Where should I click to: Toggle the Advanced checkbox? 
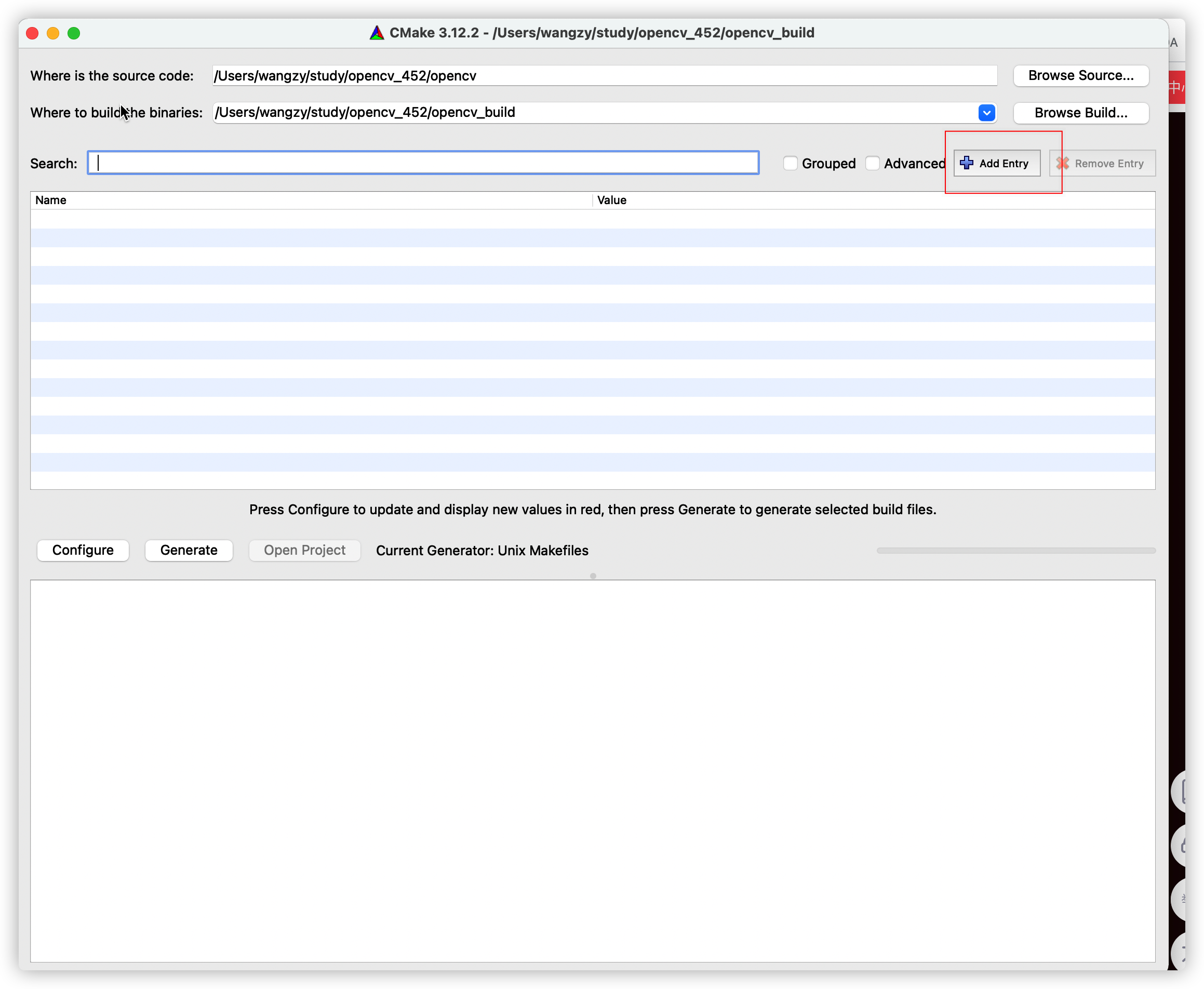click(873, 164)
